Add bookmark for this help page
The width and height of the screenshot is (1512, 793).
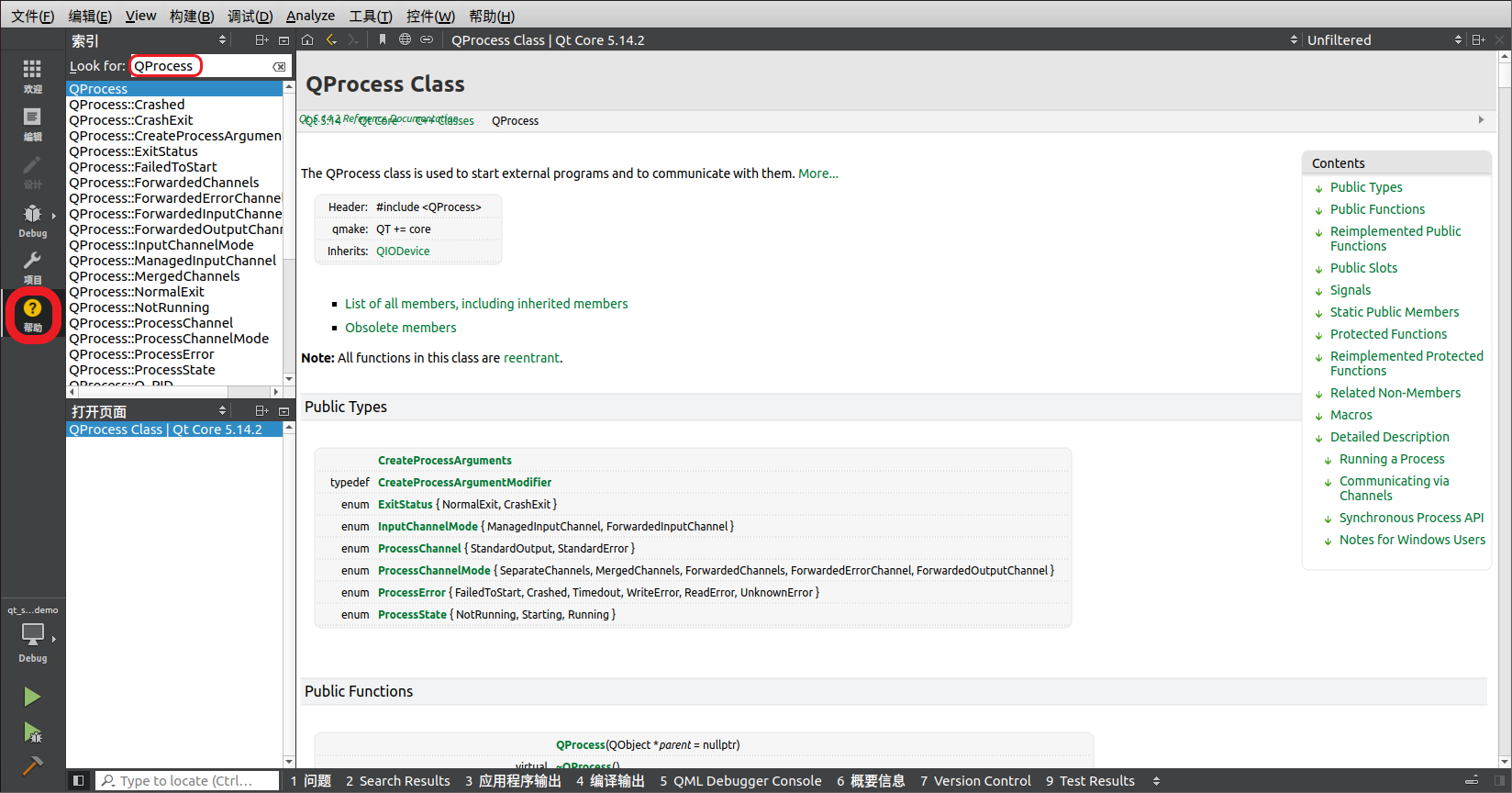pos(382,39)
